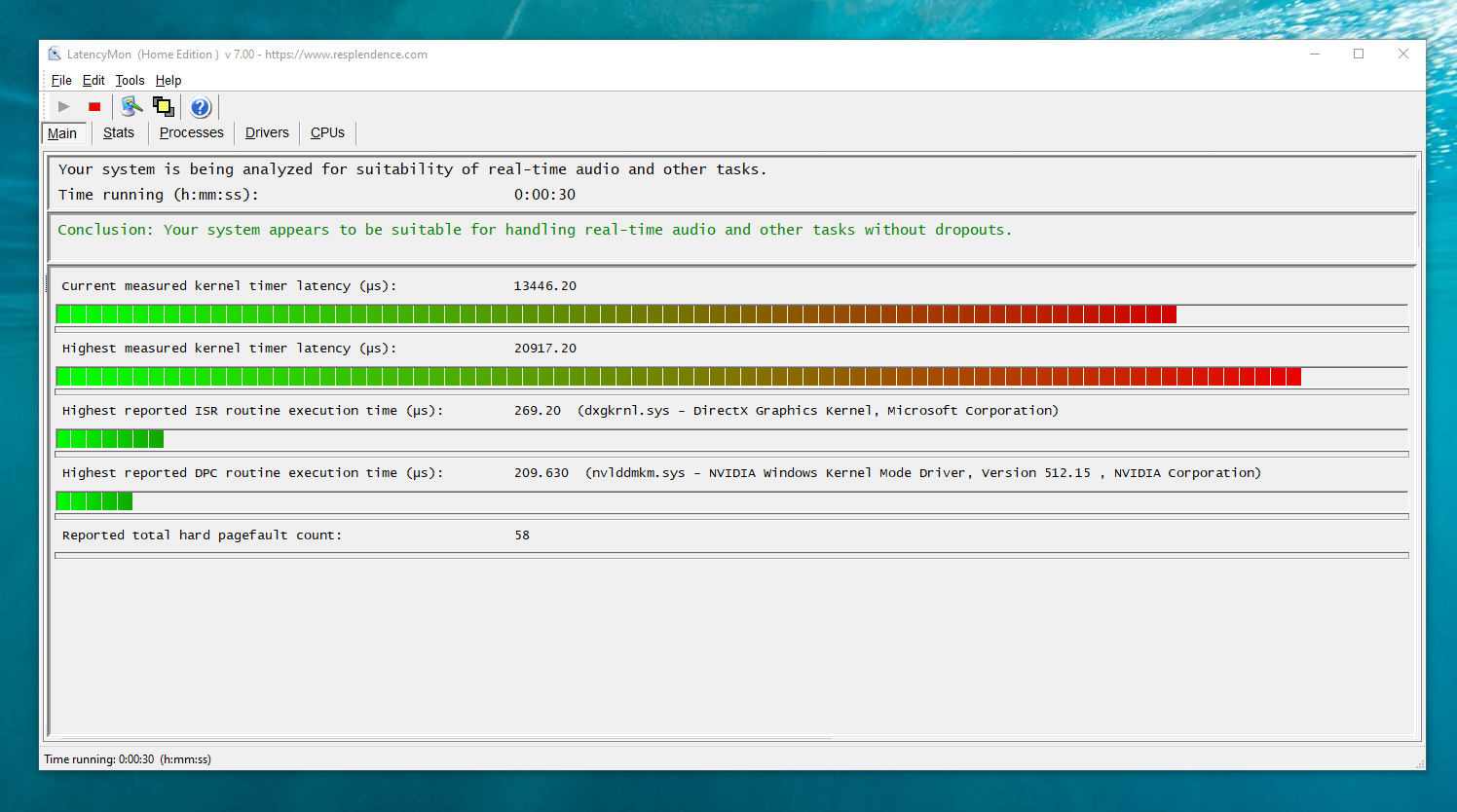
Task: Switch to the Main tab
Action: point(62,133)
